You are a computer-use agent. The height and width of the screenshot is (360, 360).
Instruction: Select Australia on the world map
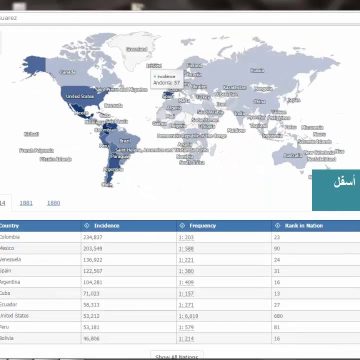(x=293, y=155)
